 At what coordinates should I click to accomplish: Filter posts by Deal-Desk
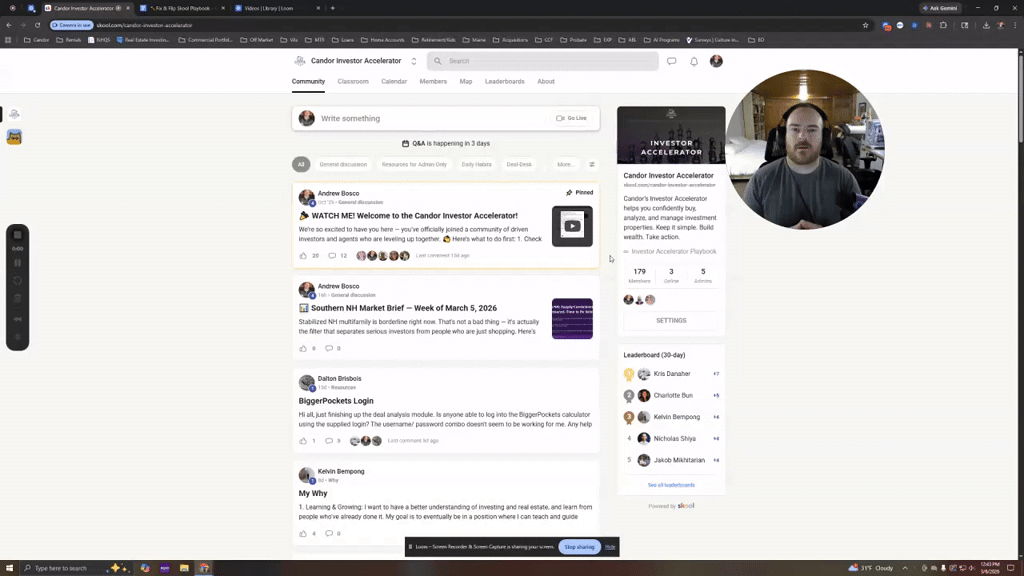point(519,165)
